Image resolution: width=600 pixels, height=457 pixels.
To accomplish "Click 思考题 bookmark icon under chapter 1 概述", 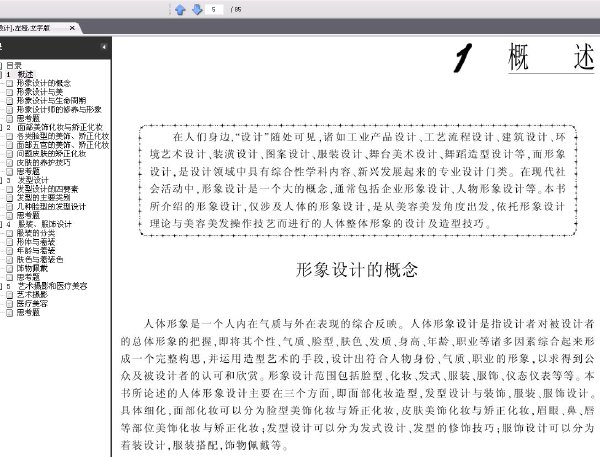I will point(10,118).
